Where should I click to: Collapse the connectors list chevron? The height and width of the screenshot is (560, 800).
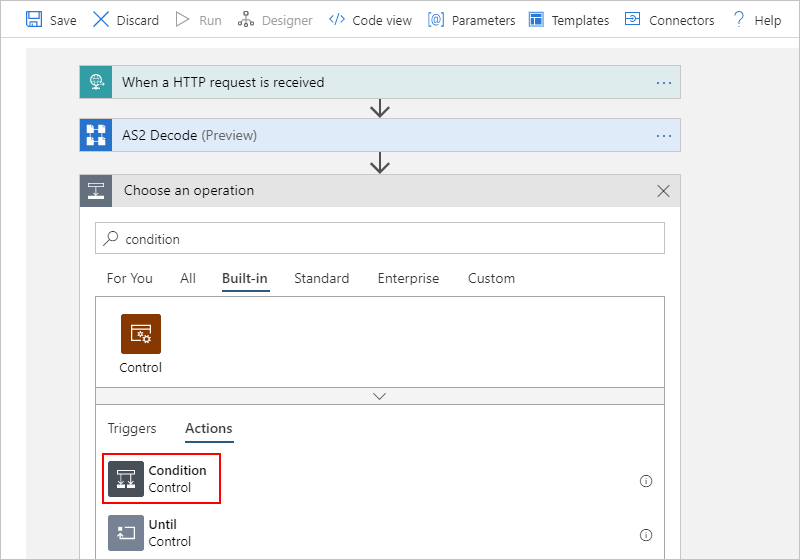[379, 396]
